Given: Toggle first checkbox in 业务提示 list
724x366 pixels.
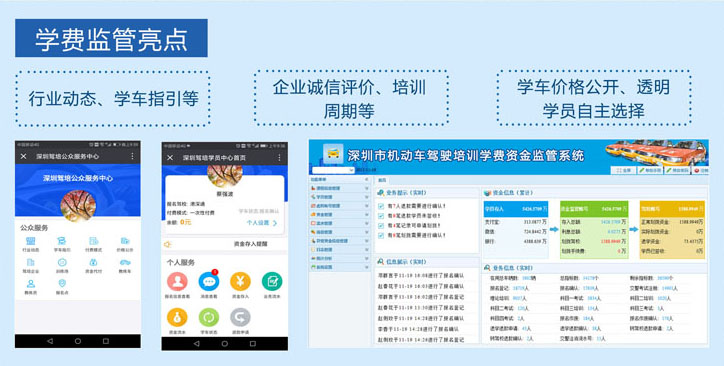Looking at the screenshot, I should coord(381,206).
